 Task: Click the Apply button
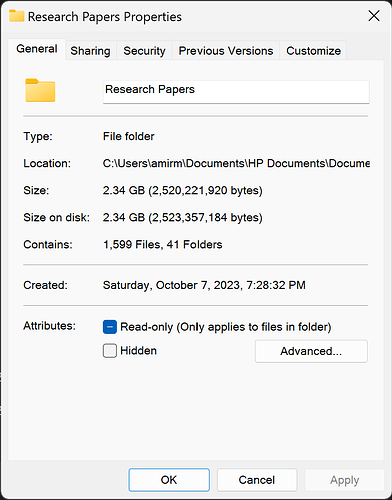point(344,480)
